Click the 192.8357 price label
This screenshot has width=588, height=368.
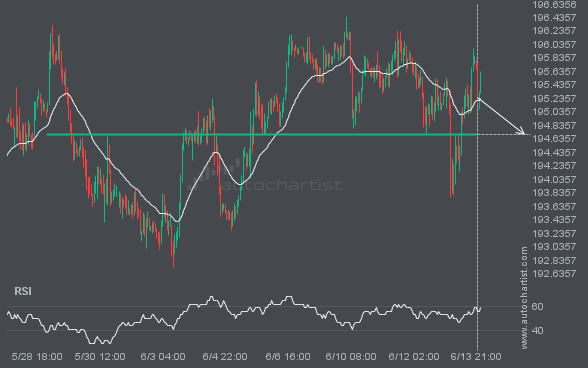554,261
